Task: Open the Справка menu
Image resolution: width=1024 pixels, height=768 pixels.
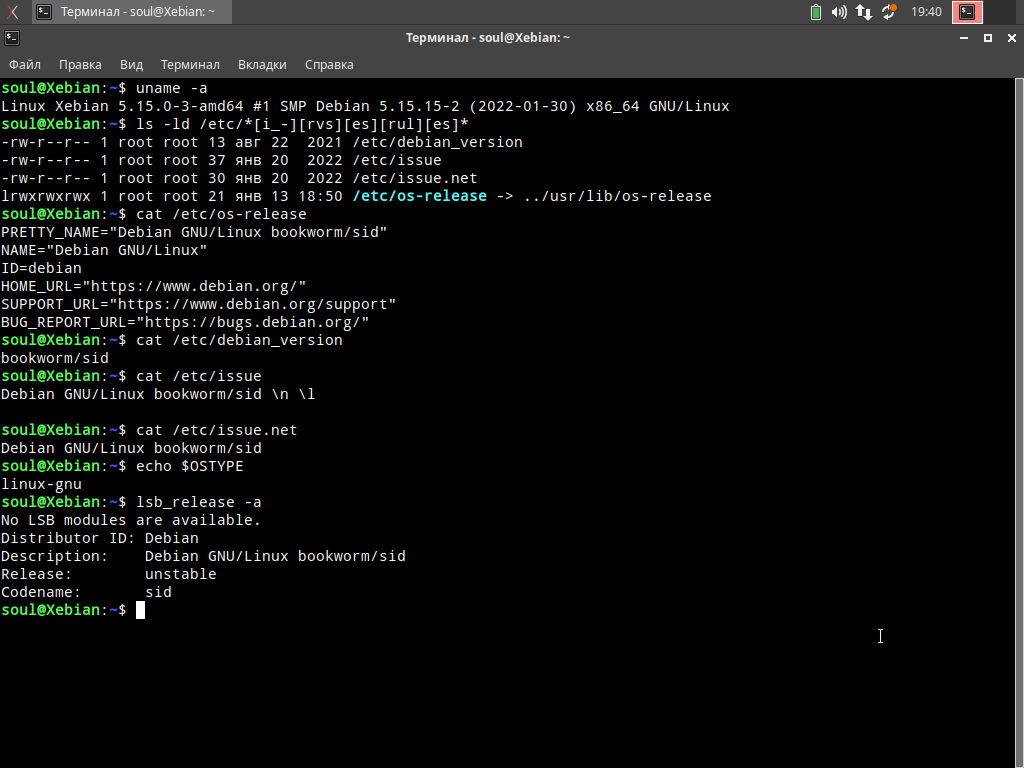Action: tap(329, 65)
